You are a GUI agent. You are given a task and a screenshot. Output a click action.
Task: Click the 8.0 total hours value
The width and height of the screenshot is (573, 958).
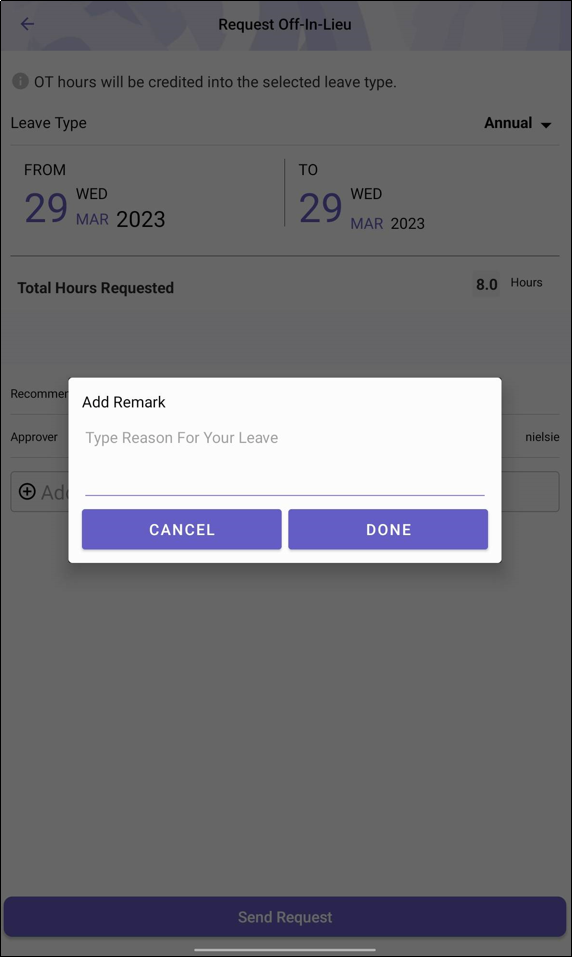(486, 284)
